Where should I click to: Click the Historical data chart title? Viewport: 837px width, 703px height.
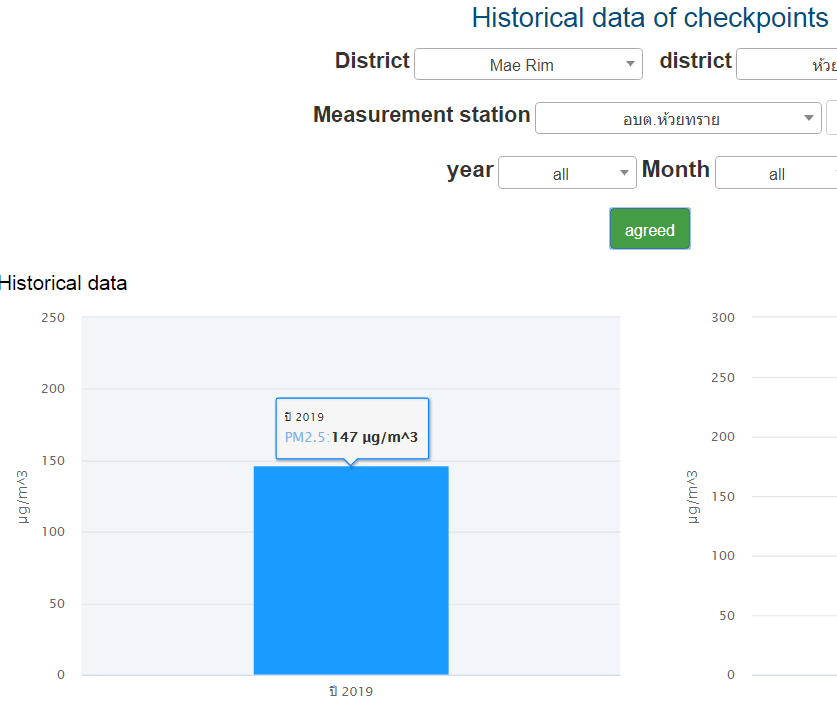[x=63, y=283]
